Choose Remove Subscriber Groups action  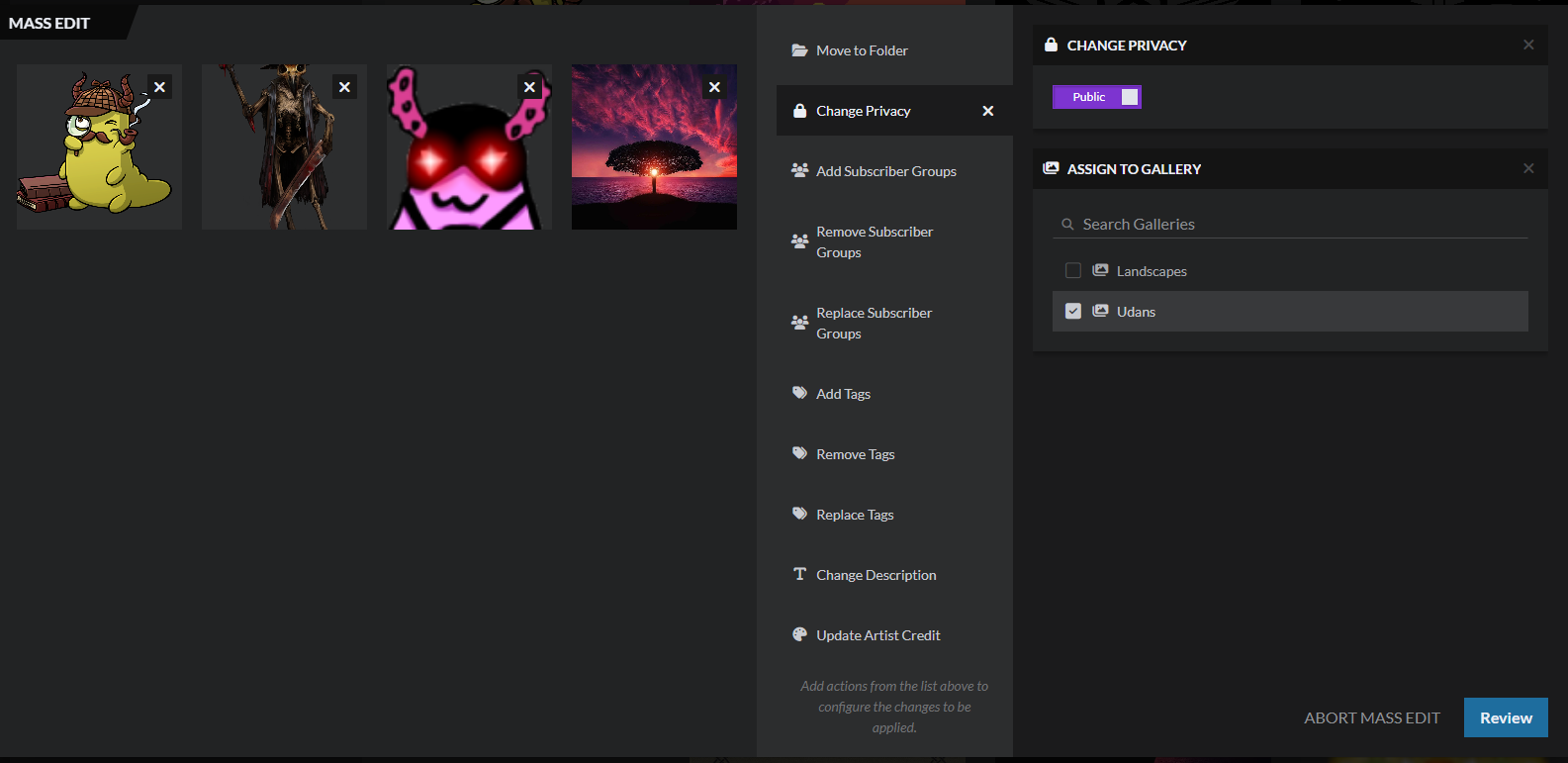[894, 241]
